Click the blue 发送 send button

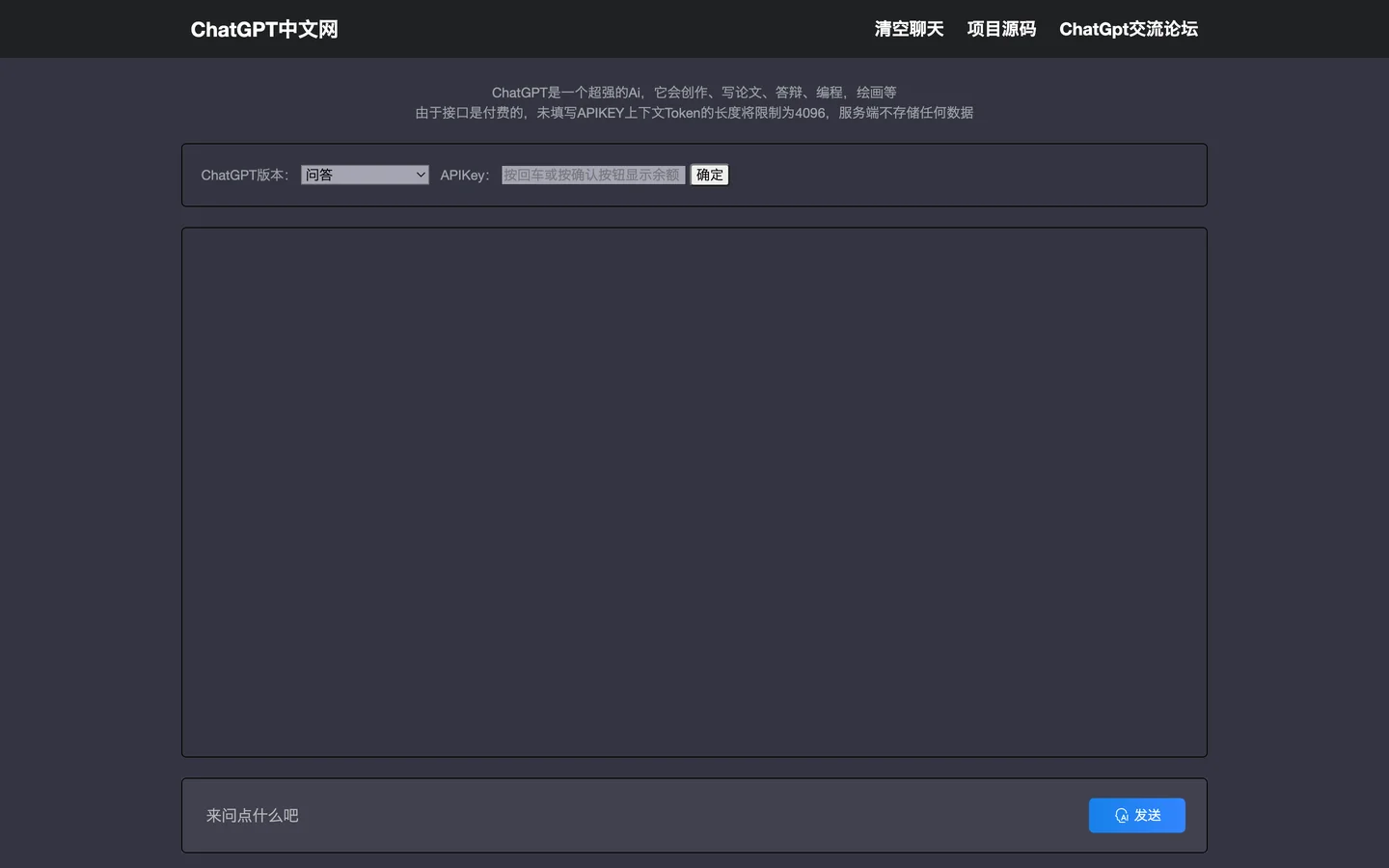pos(1137,815)
